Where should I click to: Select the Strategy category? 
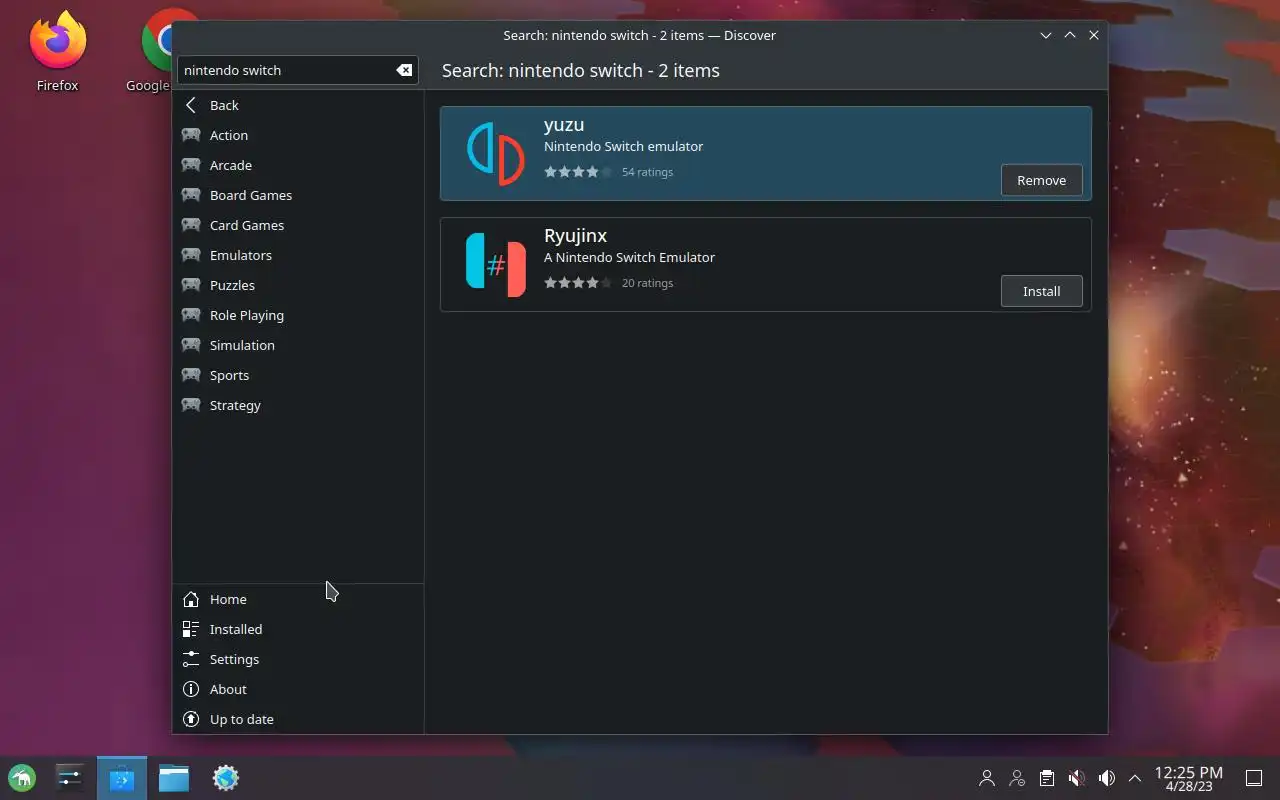pyautogui.click(x=298, y=405)
